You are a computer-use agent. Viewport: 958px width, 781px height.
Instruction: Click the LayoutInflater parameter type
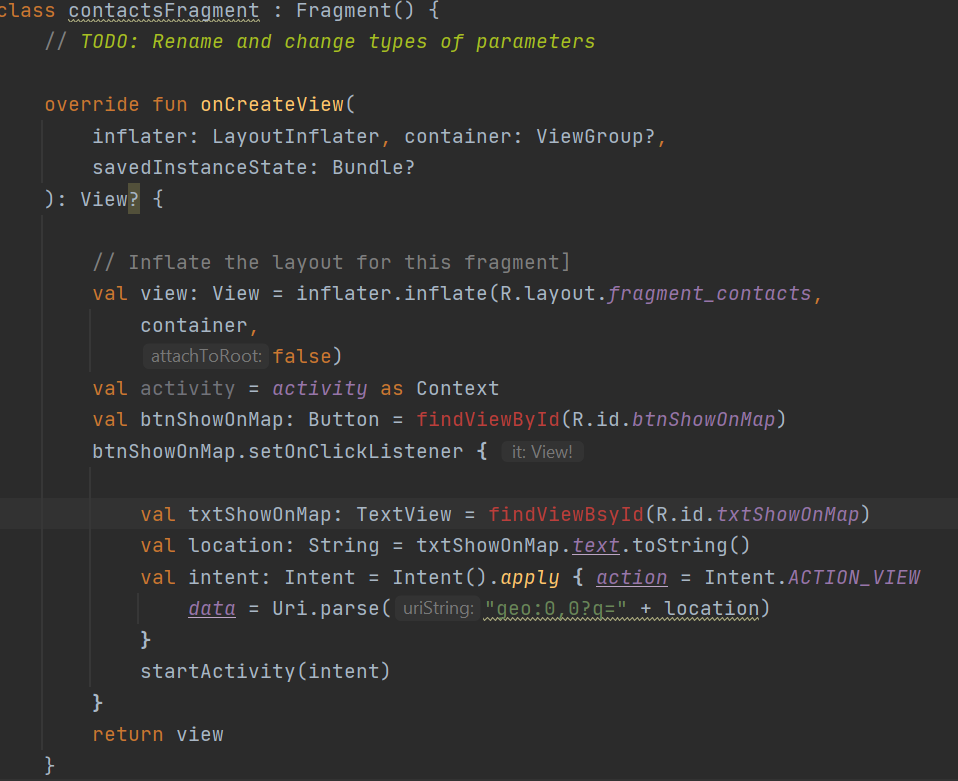(x=296, y=136)
